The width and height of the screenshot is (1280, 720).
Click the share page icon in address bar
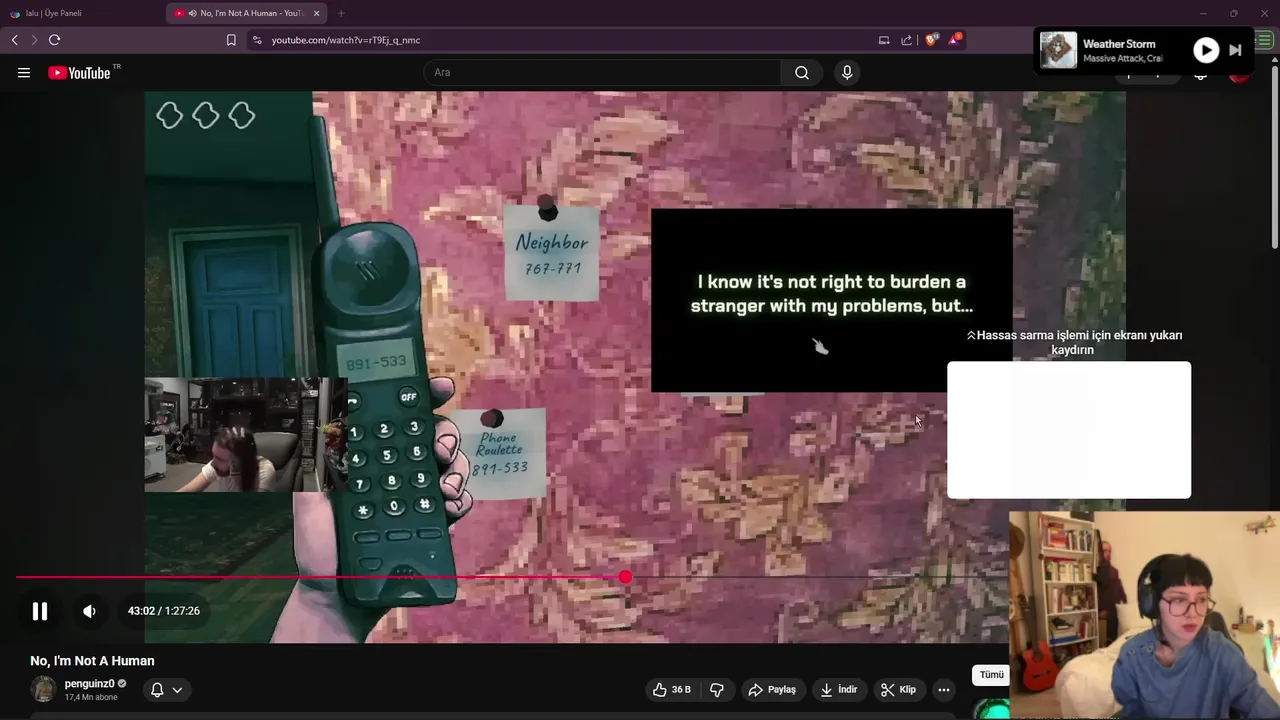click(x=906, y=40)
